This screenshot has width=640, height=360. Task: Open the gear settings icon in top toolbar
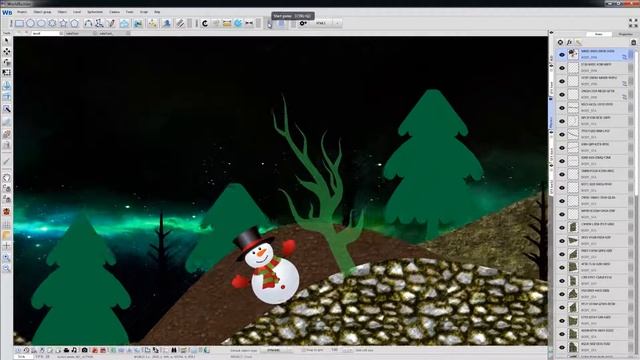(303, 23)
